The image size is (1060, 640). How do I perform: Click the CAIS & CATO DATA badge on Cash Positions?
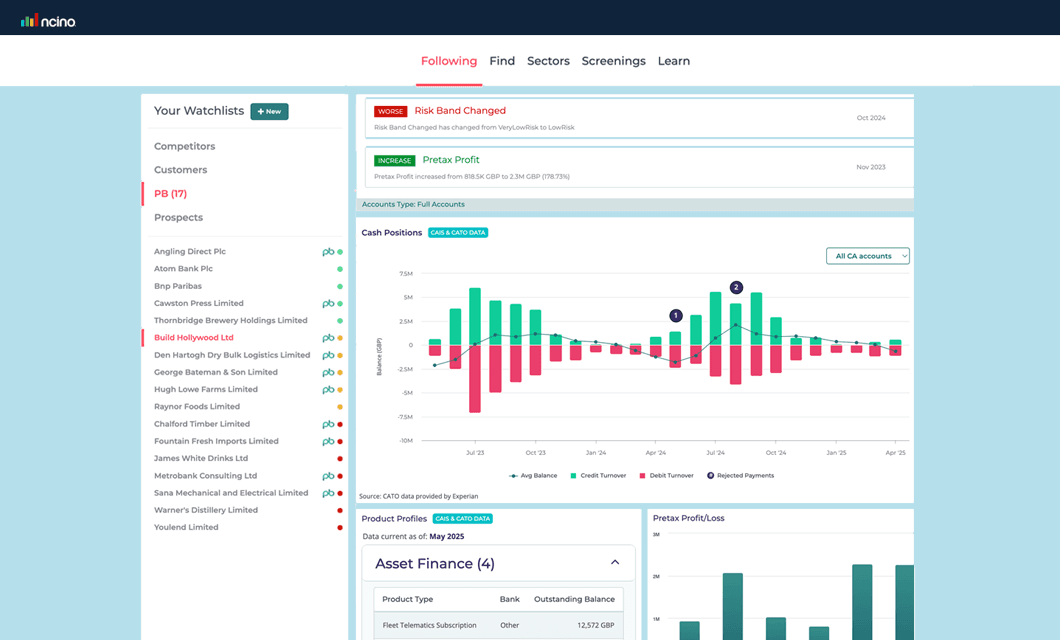[456, 231]
